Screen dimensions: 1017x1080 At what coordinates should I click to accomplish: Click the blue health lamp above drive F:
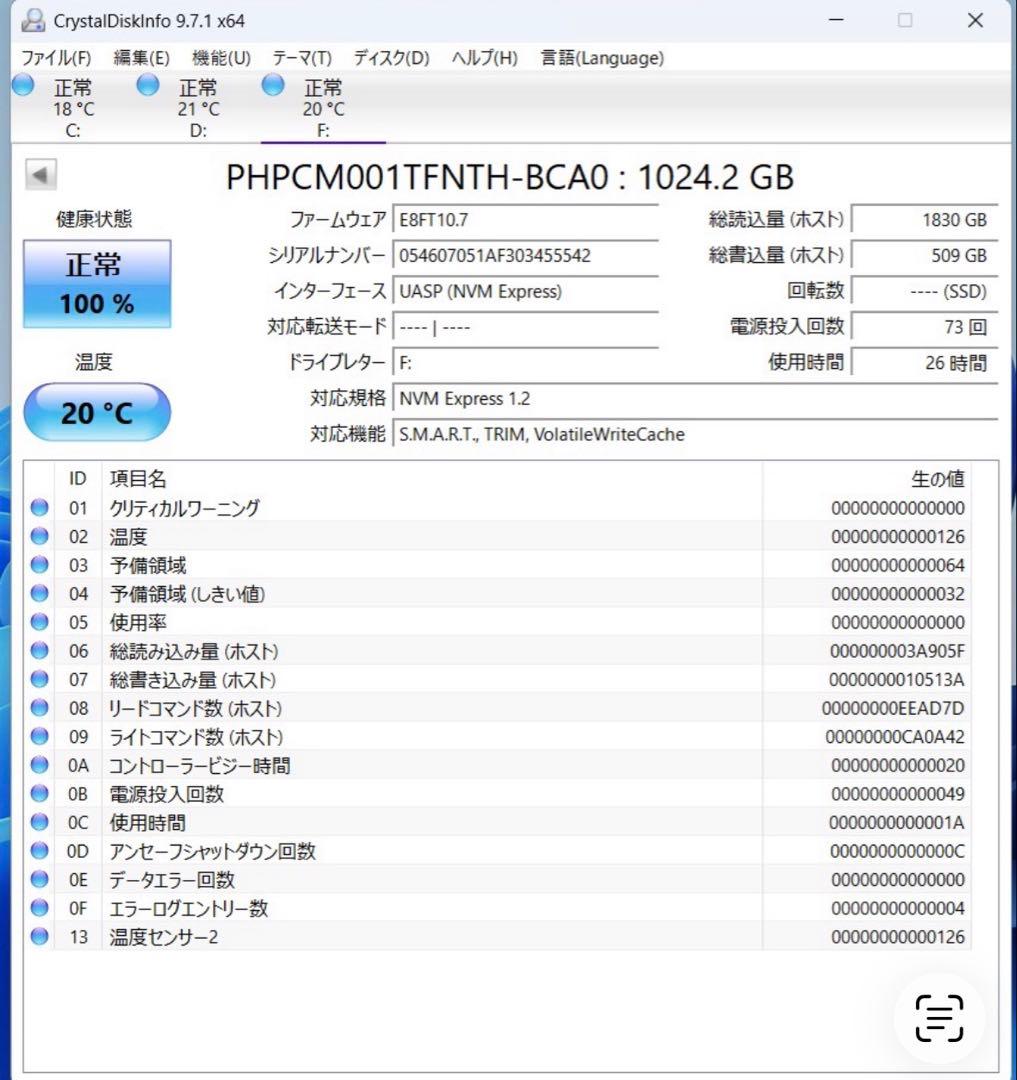click(x=272, y=85)
